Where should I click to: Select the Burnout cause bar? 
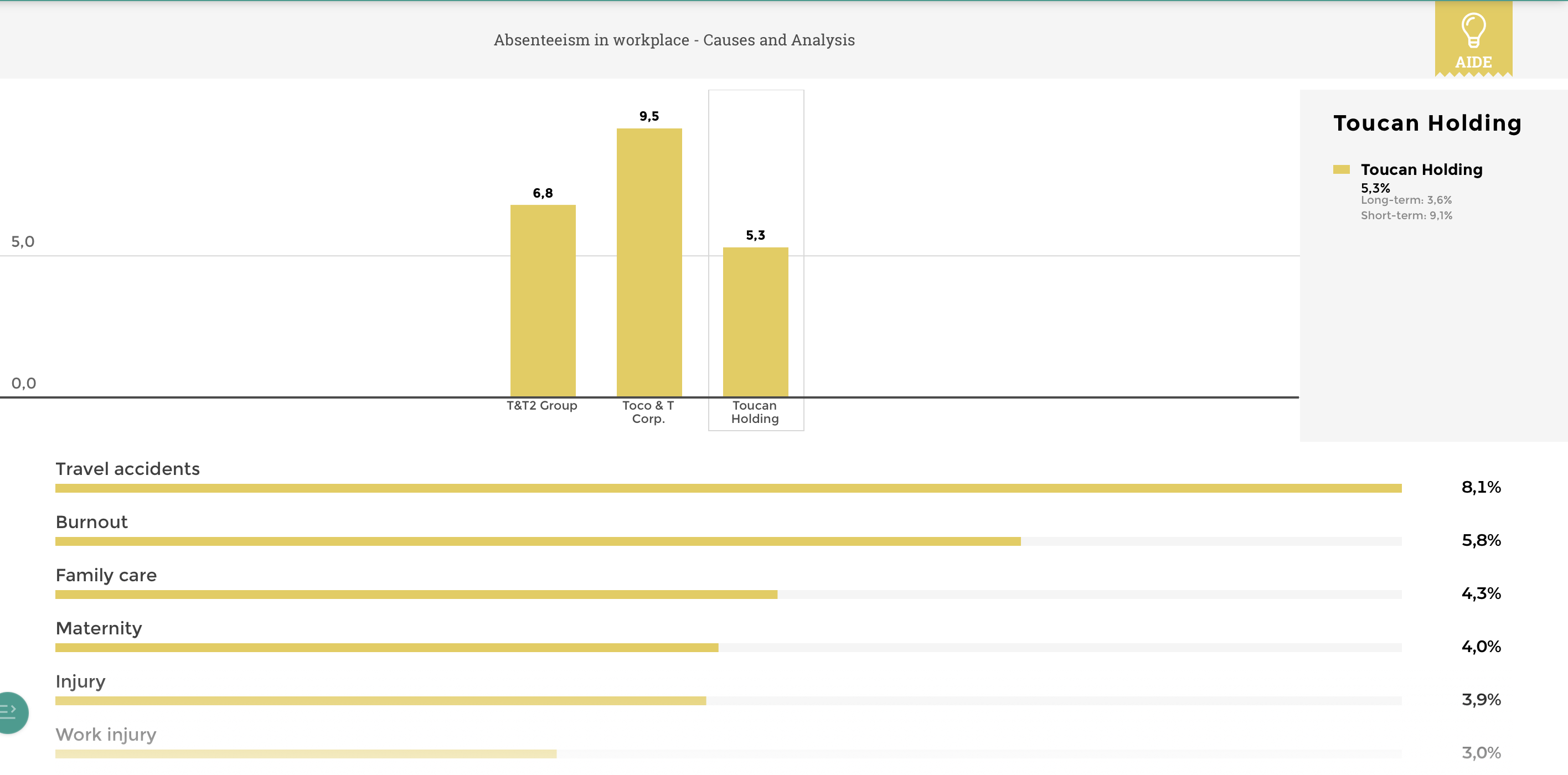pos(538,541)
